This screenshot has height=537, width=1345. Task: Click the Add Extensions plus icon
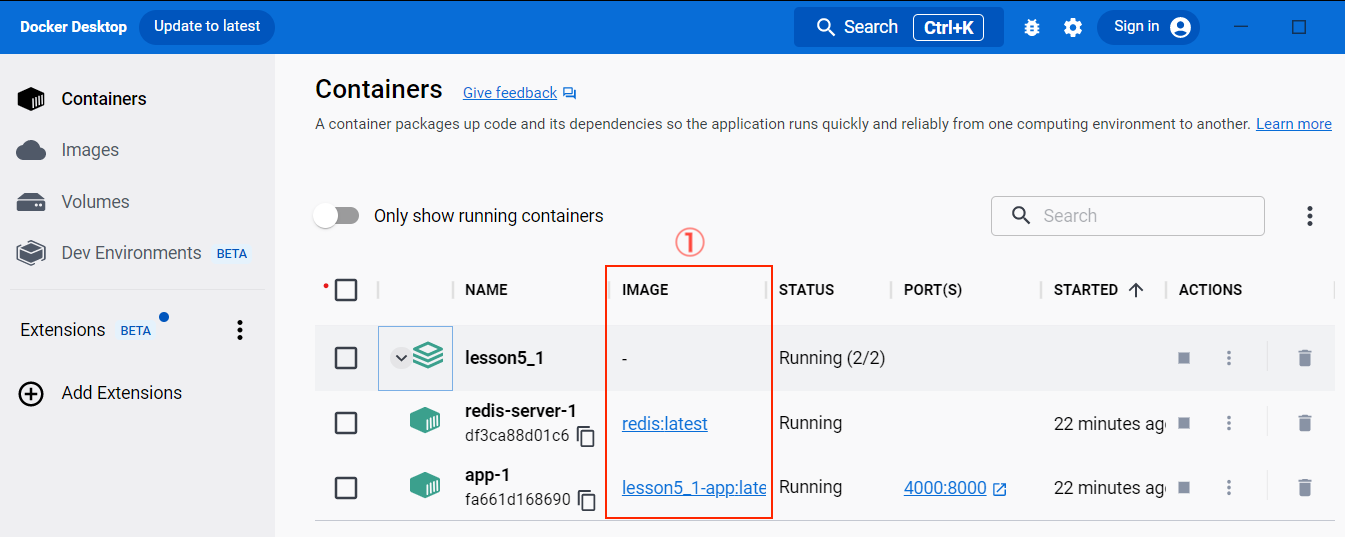(x=31, y=393)
